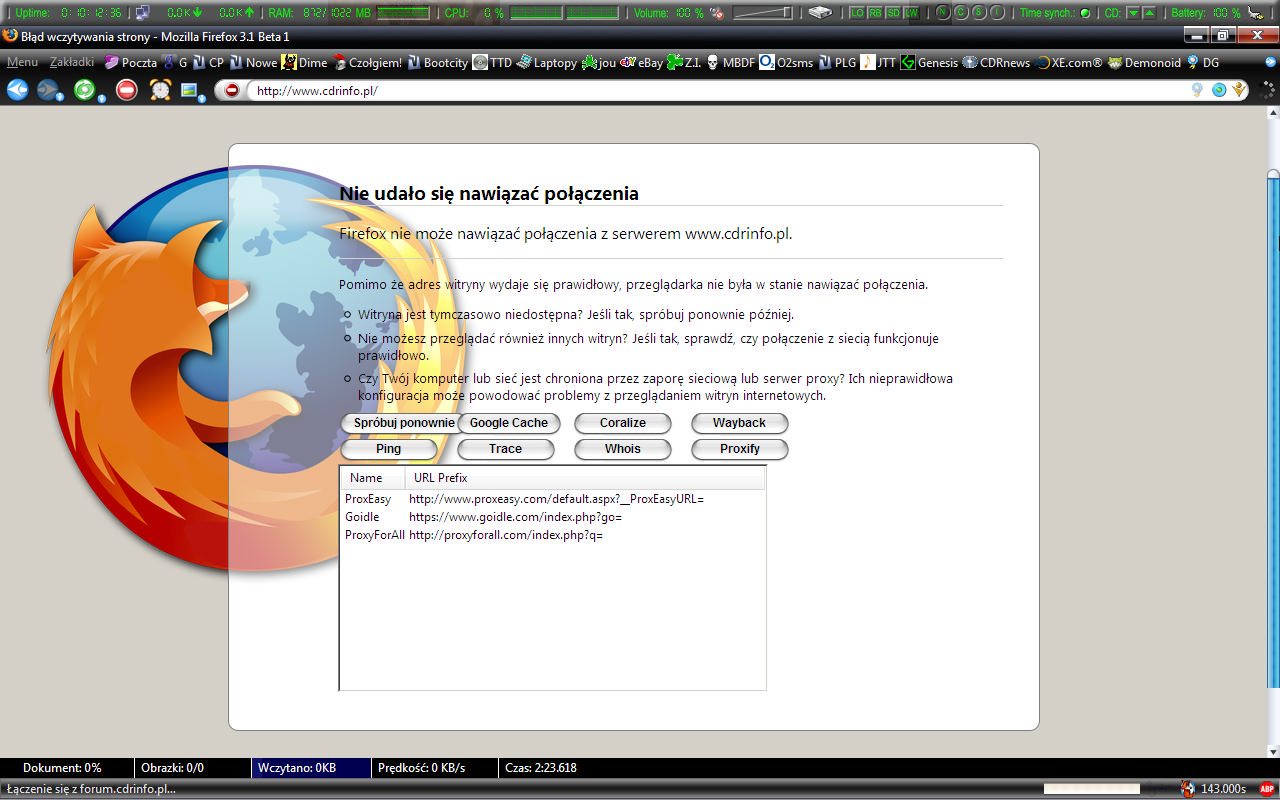
Task: Open the Bootcity bookmark
Action: pos(437,62)
